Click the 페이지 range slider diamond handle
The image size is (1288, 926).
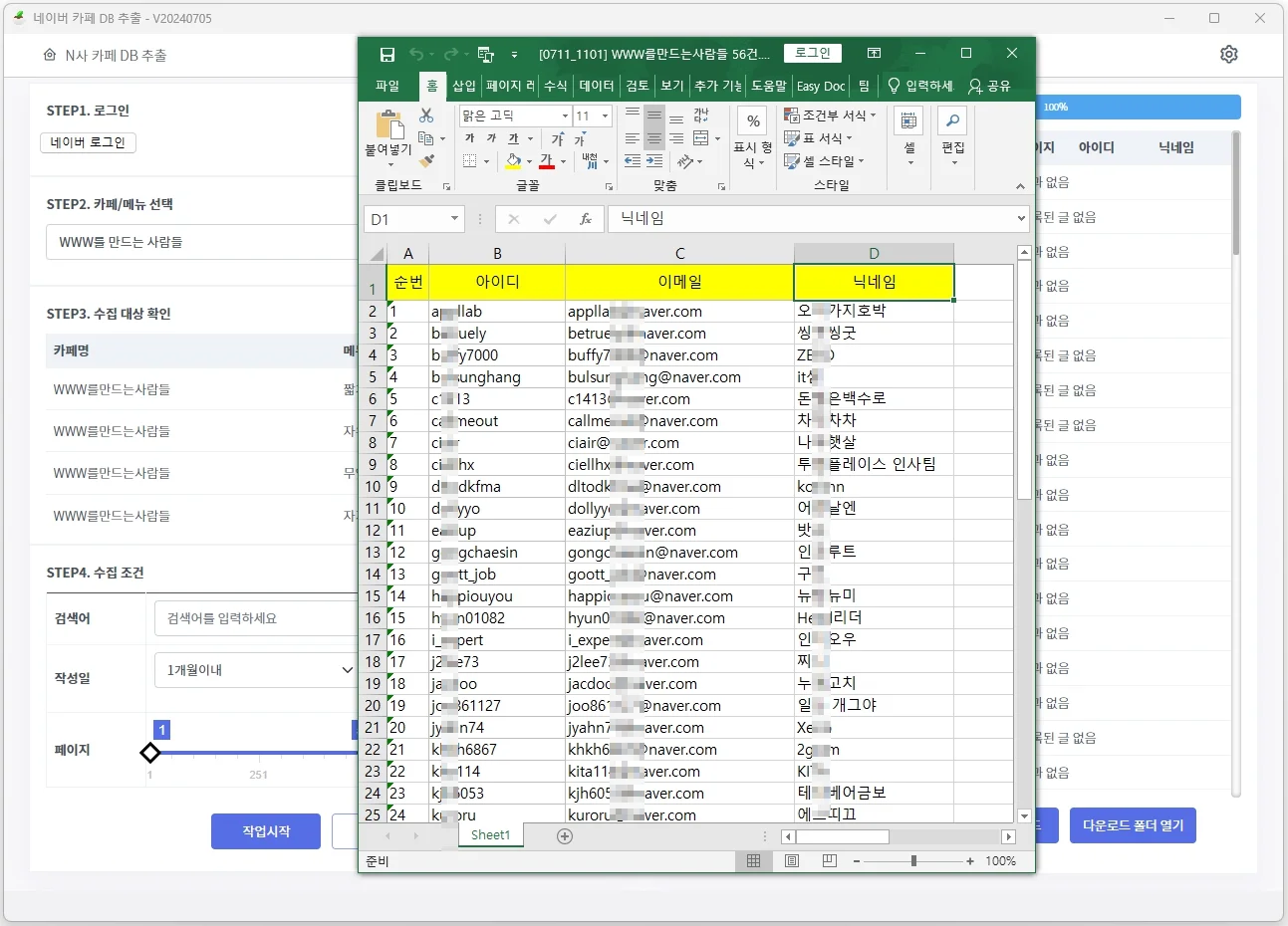point(150,753)
